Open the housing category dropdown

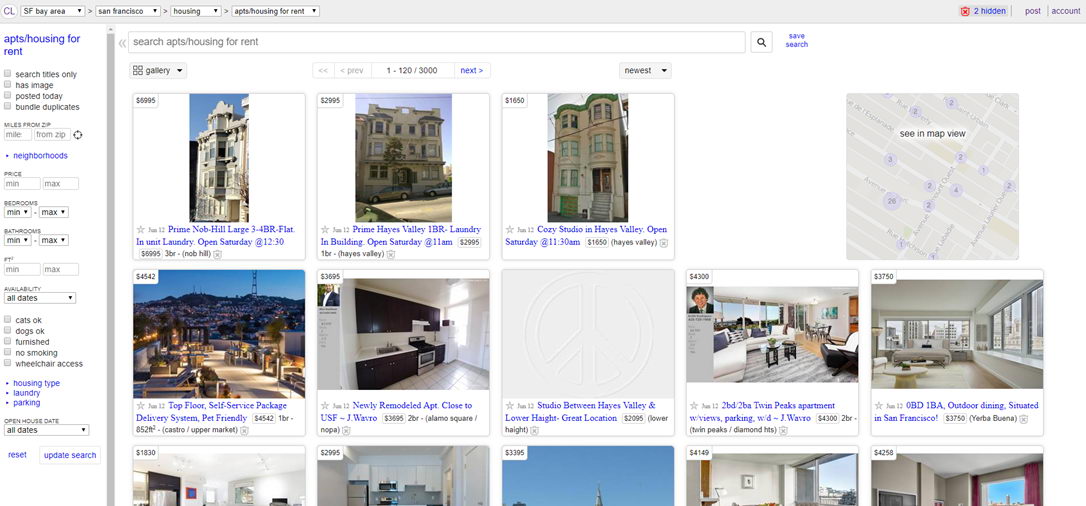pos(196,11)
